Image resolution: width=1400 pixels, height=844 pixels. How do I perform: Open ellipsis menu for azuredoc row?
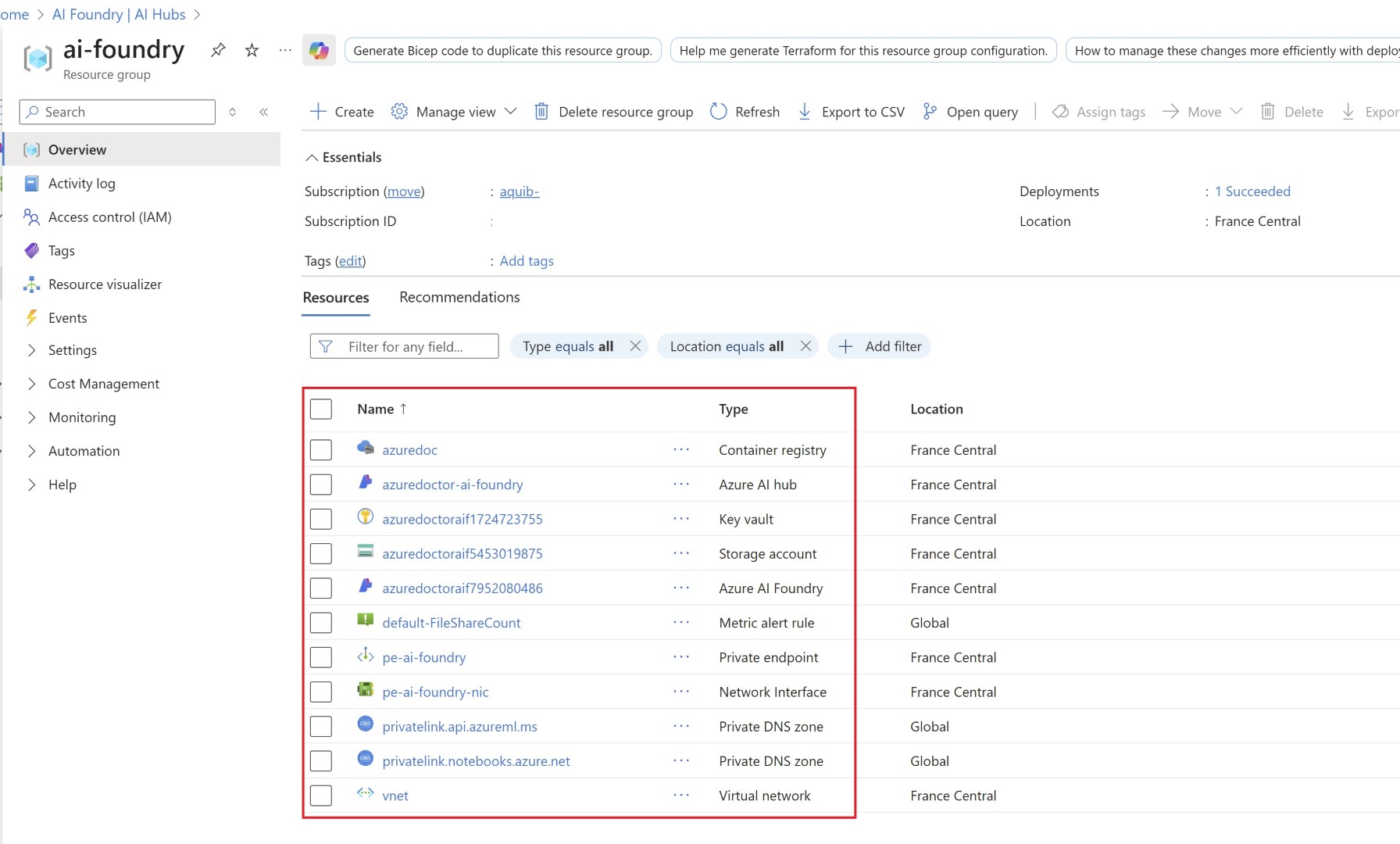pyautogui.click(x=681, y=450)
